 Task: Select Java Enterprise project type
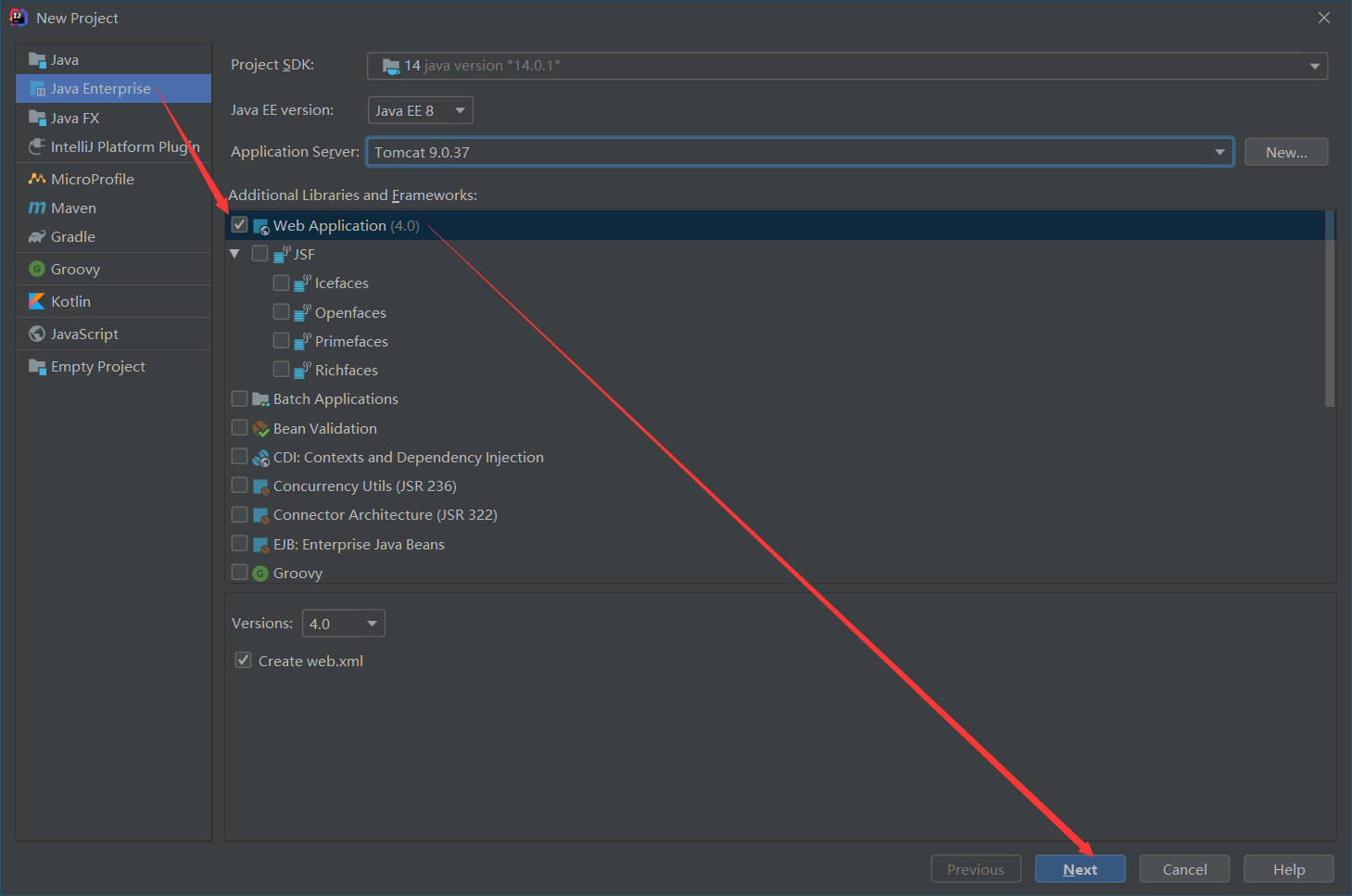tap(114, 89)
